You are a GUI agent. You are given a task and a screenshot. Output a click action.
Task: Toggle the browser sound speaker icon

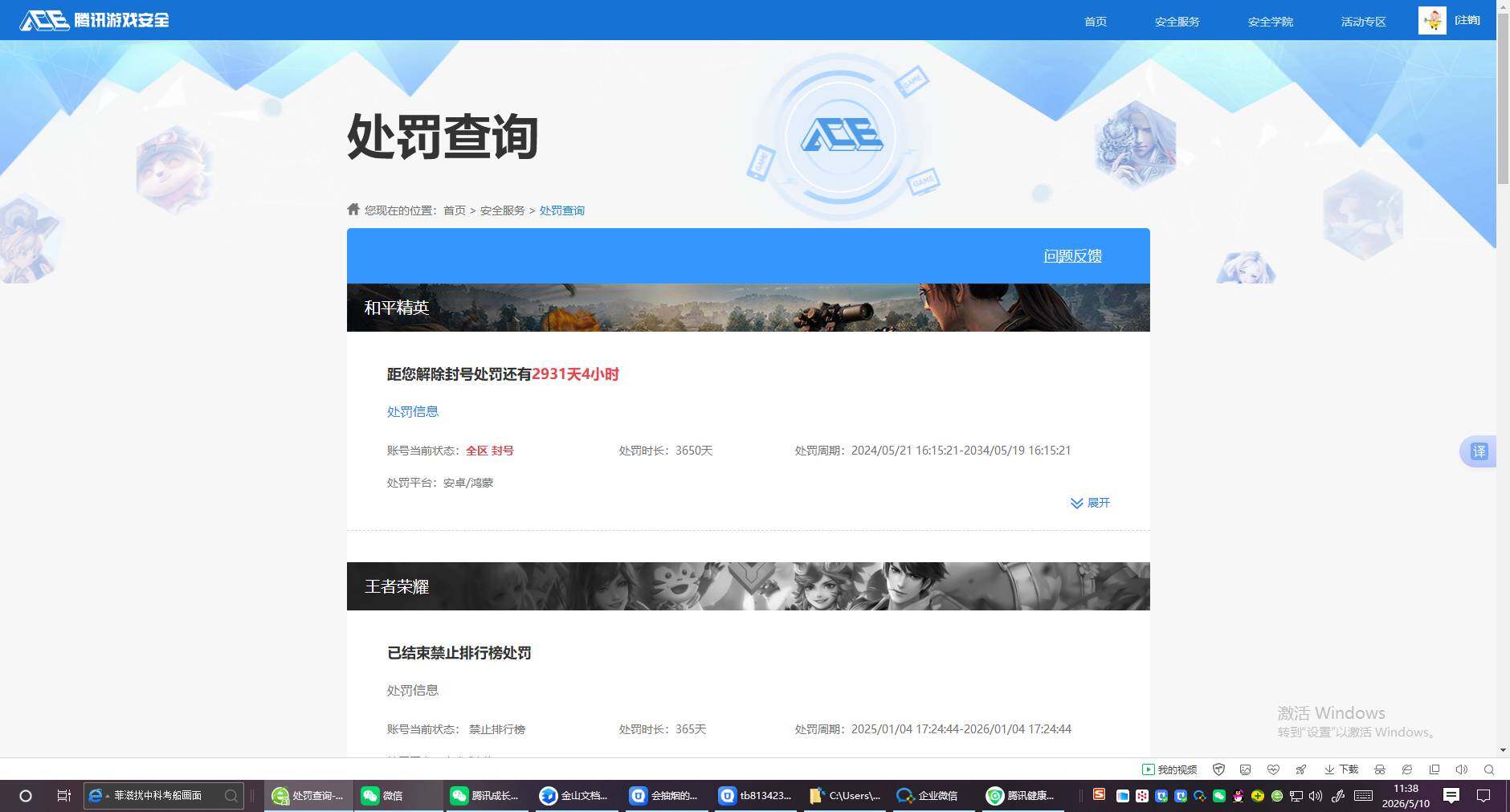click(x=1462, y=769)
